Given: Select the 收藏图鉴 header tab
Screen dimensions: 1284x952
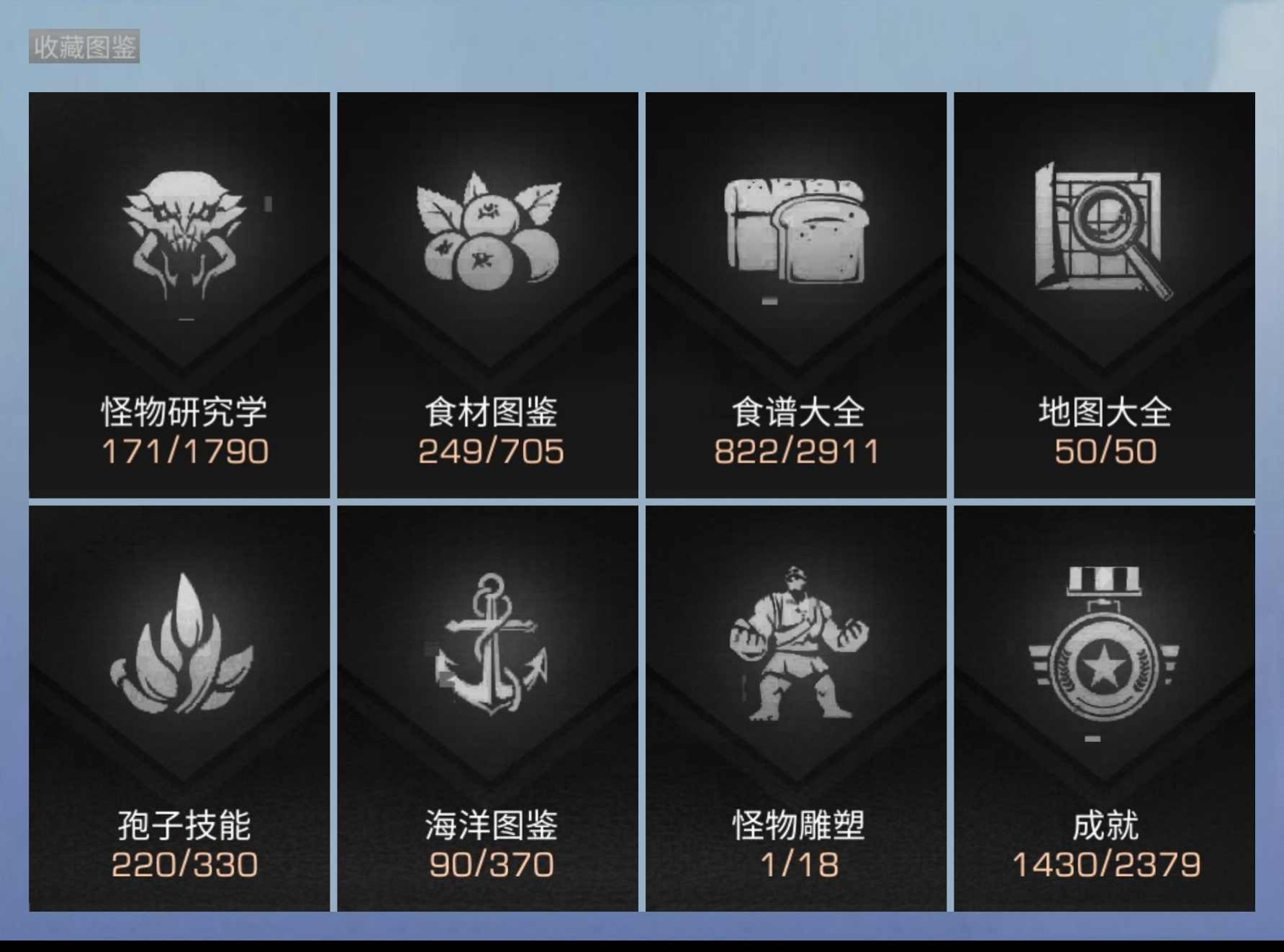Looking at the screenshot, I should (x=84, y=47).
